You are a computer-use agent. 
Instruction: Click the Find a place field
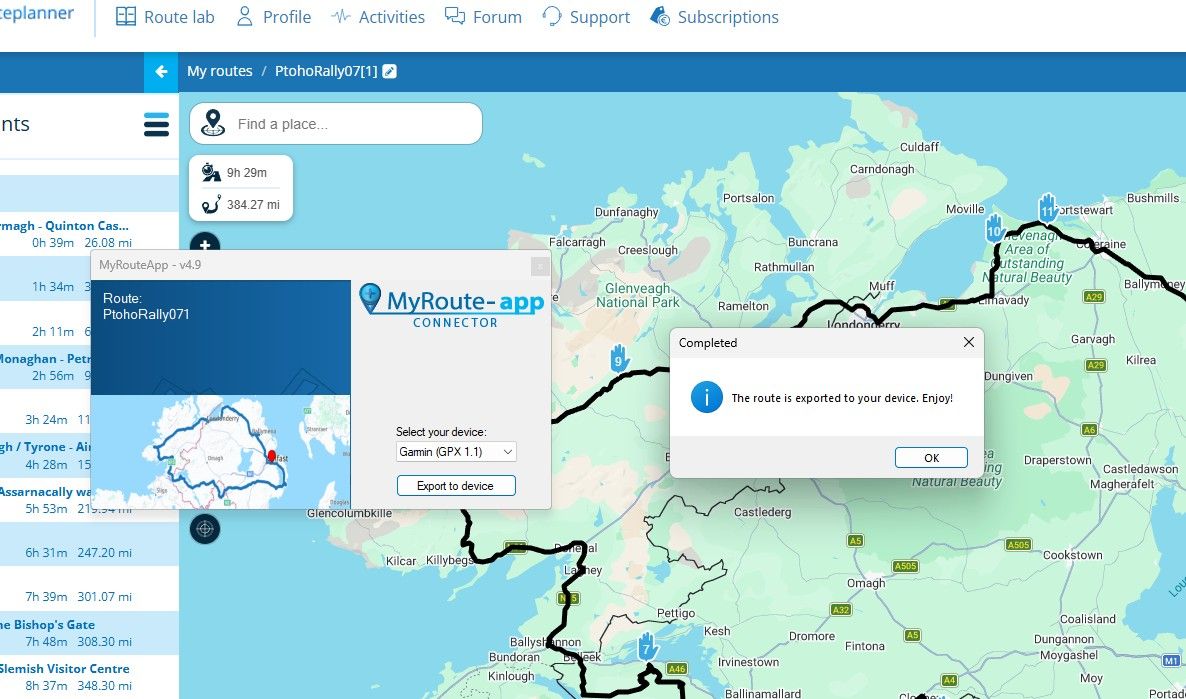pos(336,123)
